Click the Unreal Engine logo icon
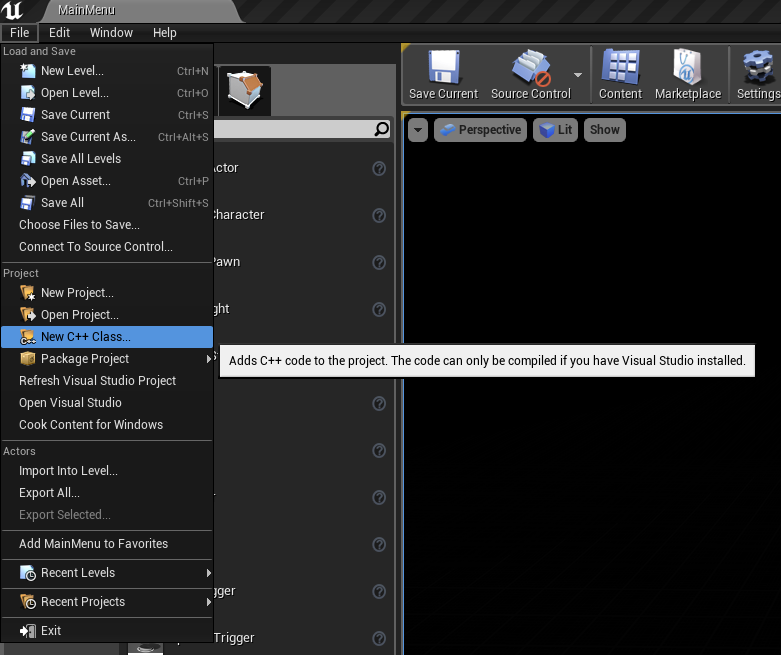Viewport: 781px width, 656px height. [12, 10]
